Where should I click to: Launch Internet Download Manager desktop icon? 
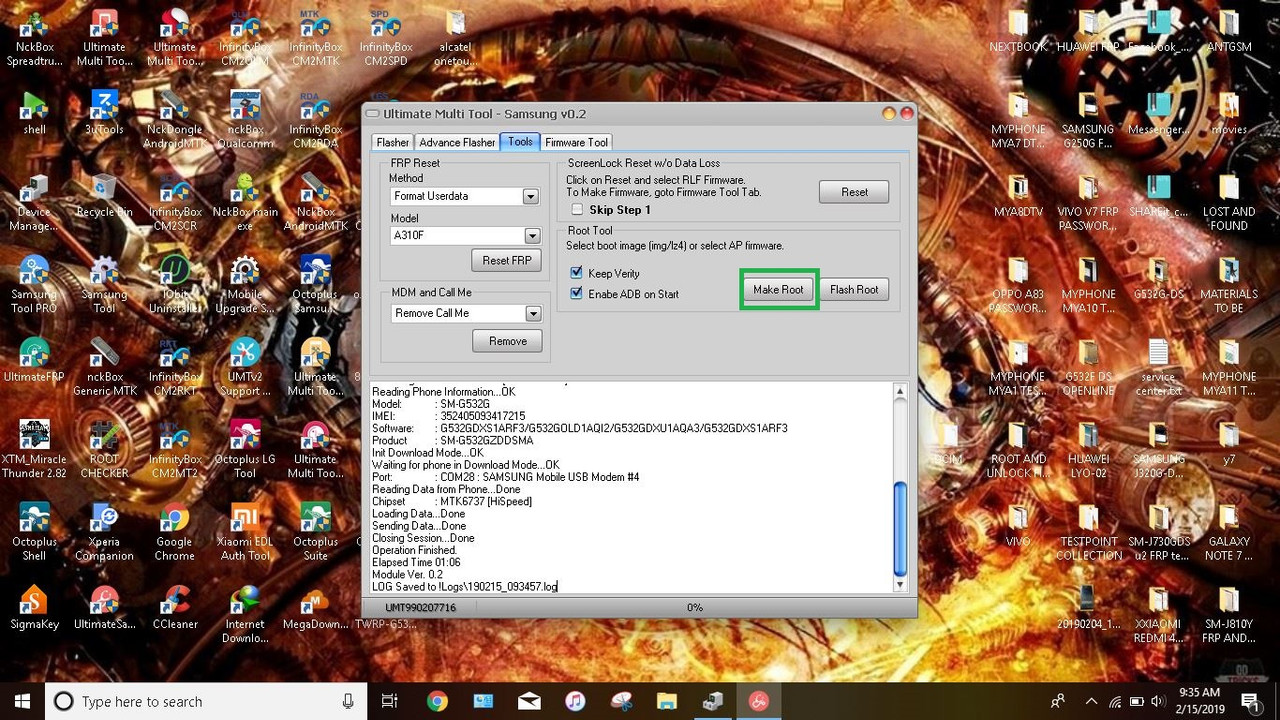245,614
